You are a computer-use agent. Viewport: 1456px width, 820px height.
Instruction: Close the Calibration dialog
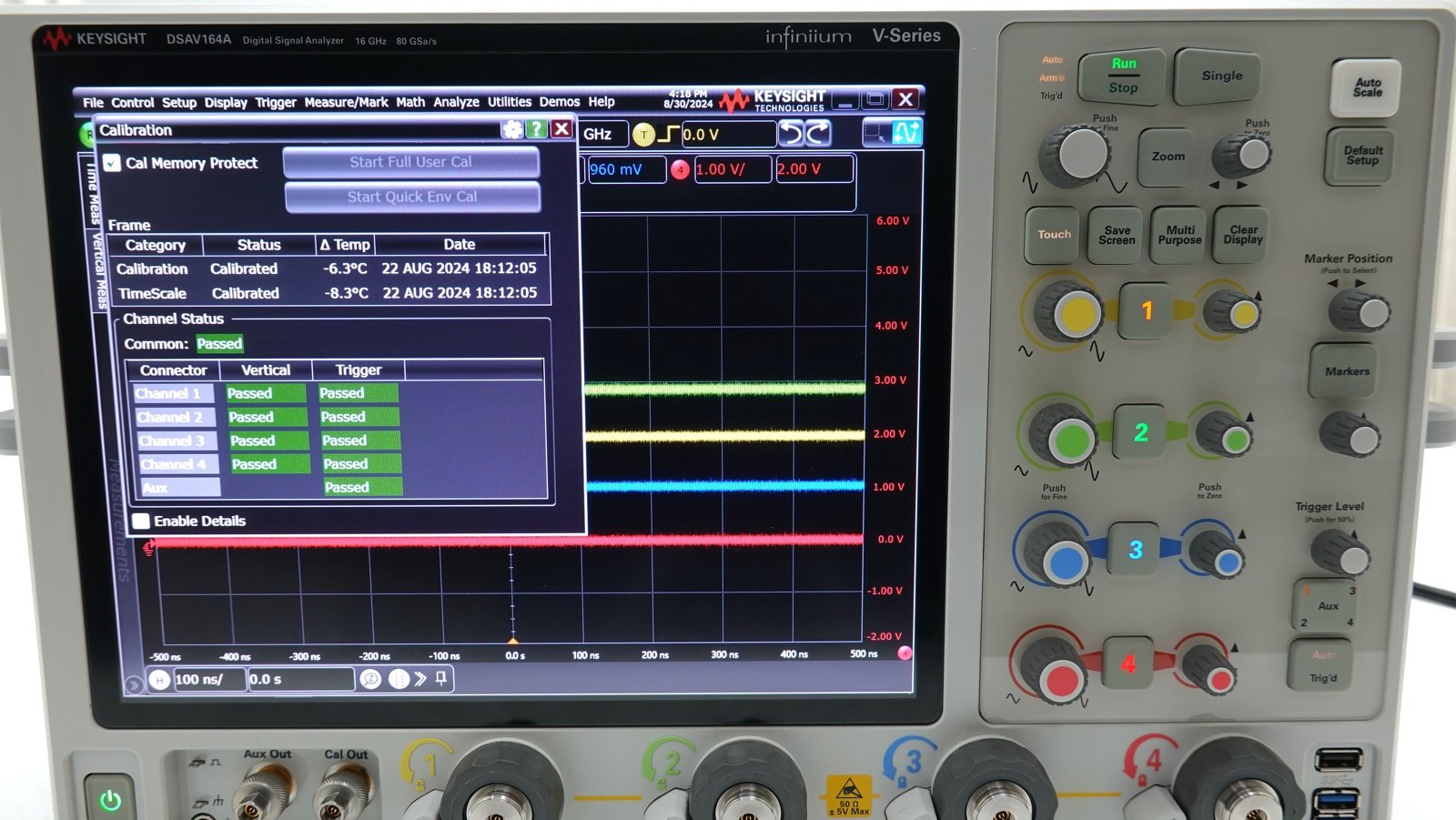pyautogui.click(x=561, y=129)
